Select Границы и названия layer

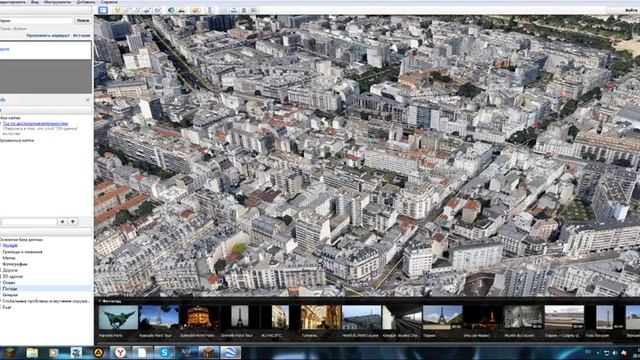point(22,252)
